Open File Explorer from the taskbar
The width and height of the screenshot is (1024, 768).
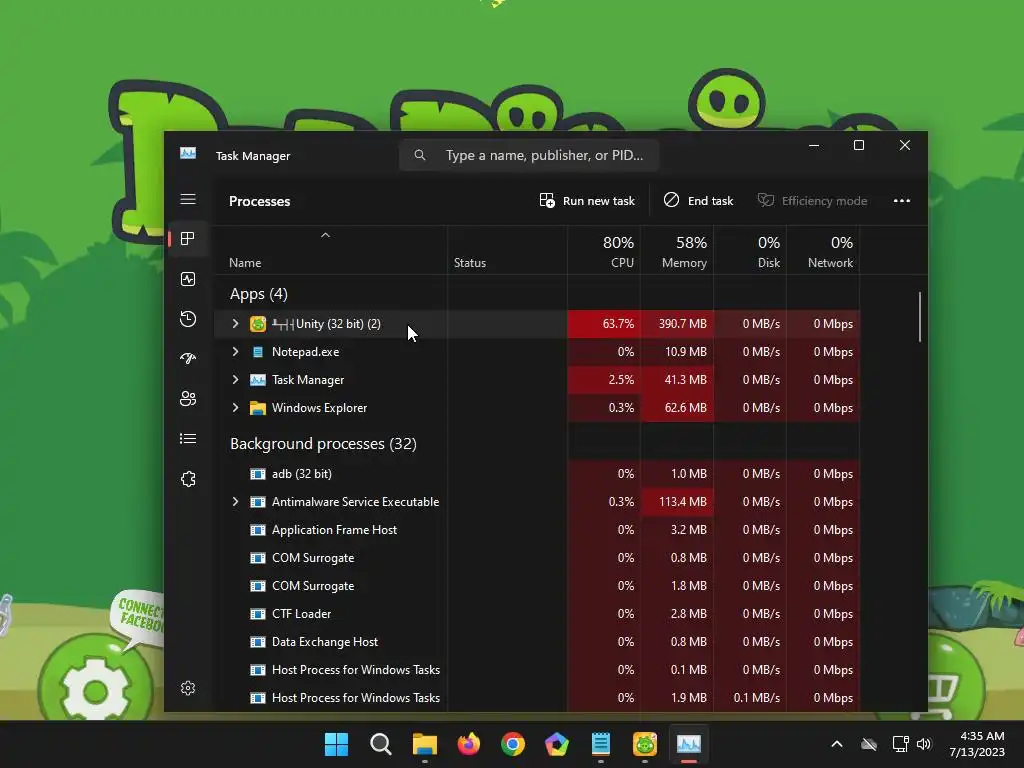click(x=424, y=744)
